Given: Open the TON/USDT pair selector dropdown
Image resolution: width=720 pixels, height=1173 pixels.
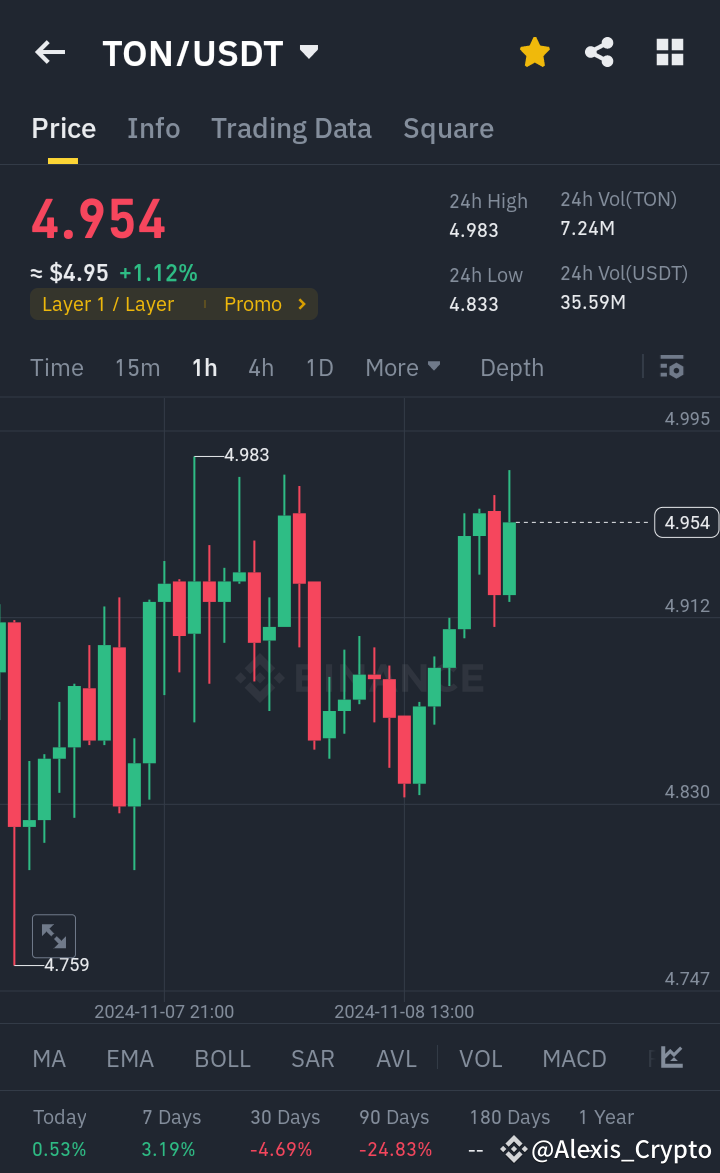Looking at the screenshot, I should pos(308,52).
